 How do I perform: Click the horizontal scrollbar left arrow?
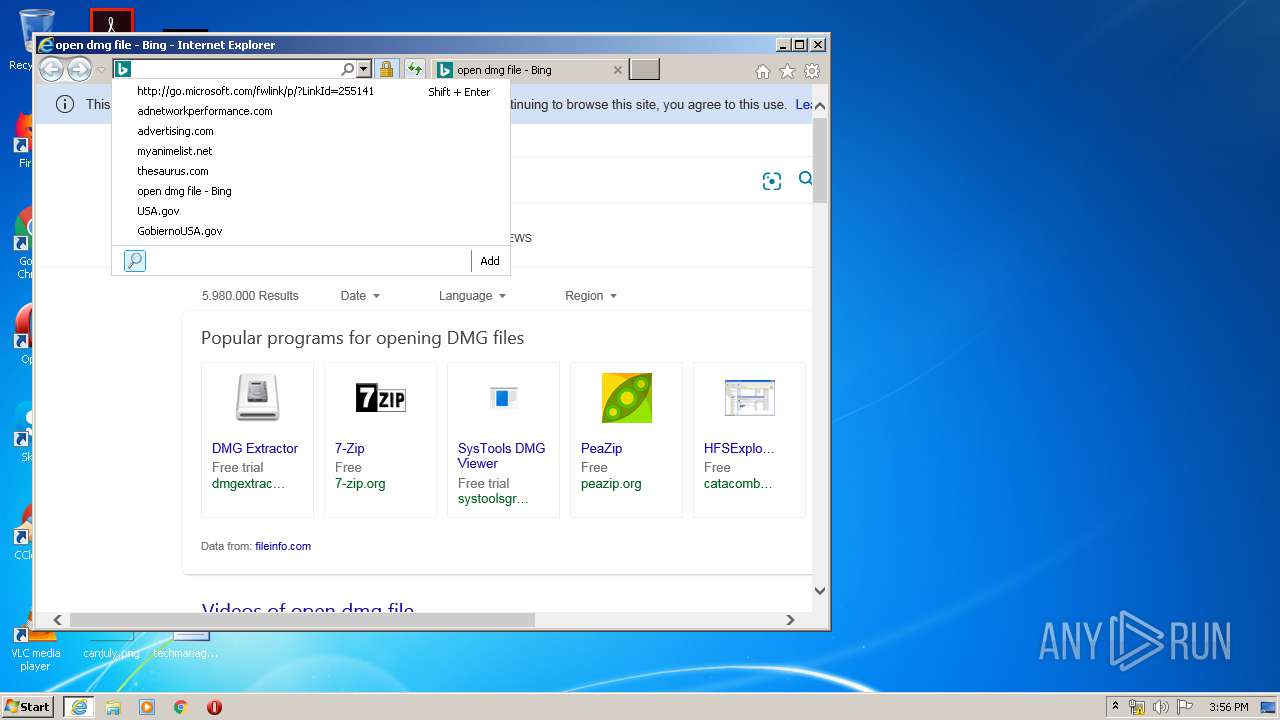point(57,620)
